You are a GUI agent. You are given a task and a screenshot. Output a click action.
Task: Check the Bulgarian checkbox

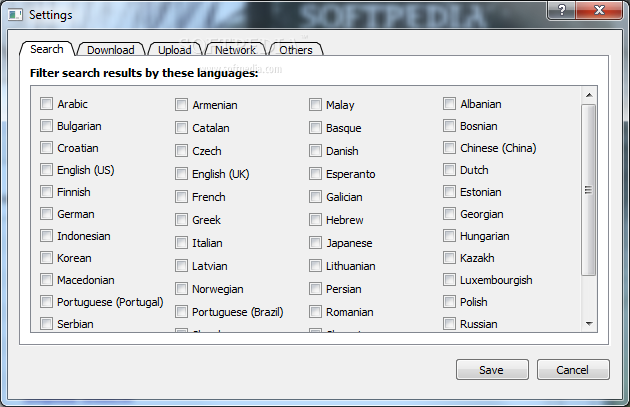pyautogui.click(x=46, y=126)
